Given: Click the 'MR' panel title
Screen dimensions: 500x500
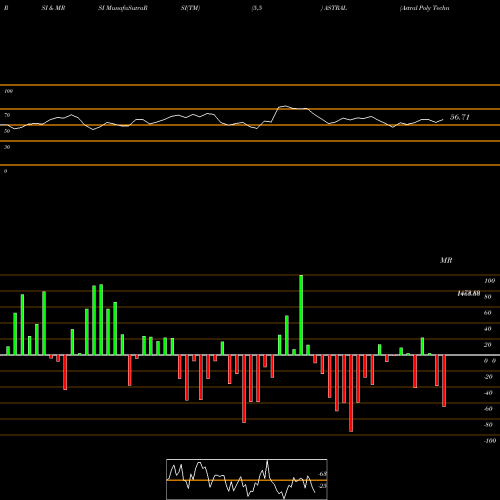Looking at the screenshot, I should [446, 260].
